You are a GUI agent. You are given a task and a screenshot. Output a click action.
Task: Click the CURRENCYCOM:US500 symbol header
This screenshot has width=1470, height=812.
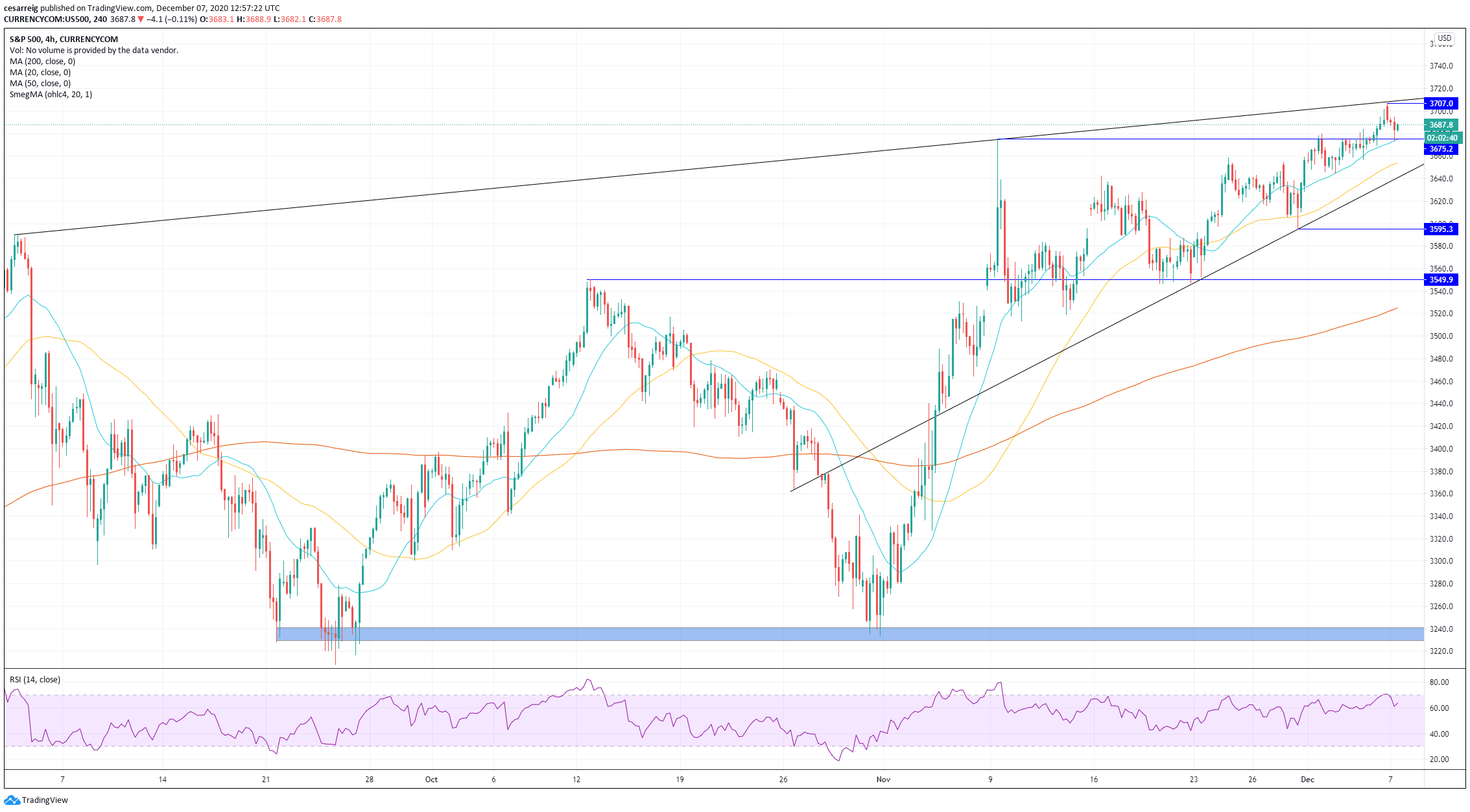click(47, 19)
